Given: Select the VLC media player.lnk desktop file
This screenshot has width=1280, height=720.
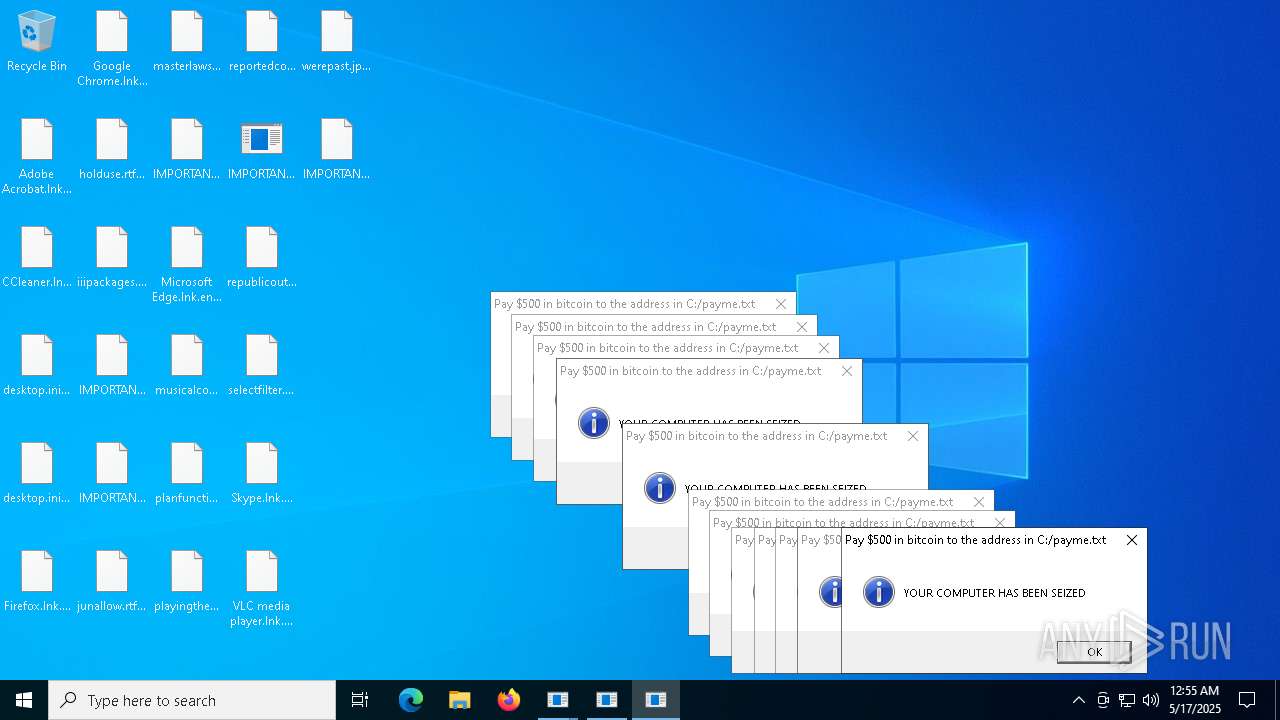Looking at the screenshot, I should 262,589.
